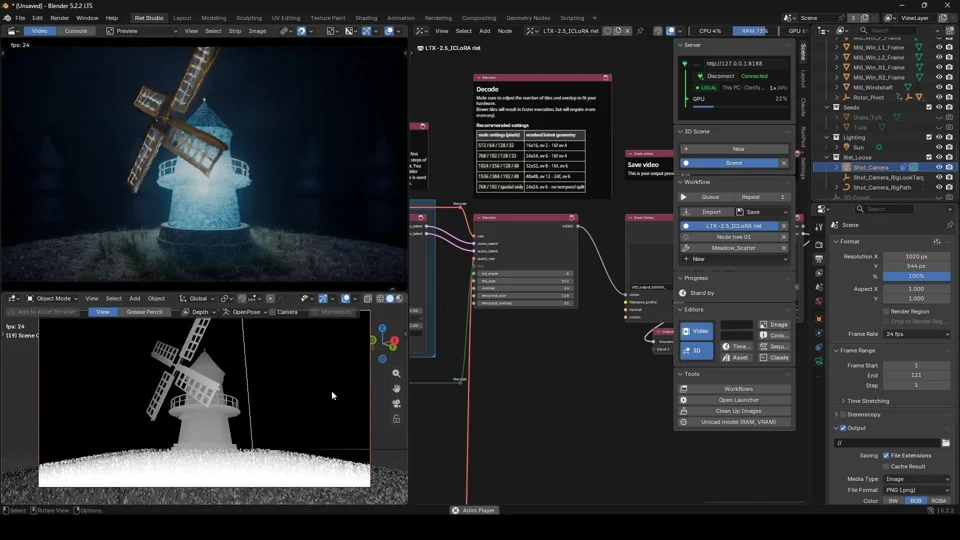The width and height of the screenshot is (960, 540).
Task: Expand Shot_Camera_RigPath tree item
Action: 837,187
